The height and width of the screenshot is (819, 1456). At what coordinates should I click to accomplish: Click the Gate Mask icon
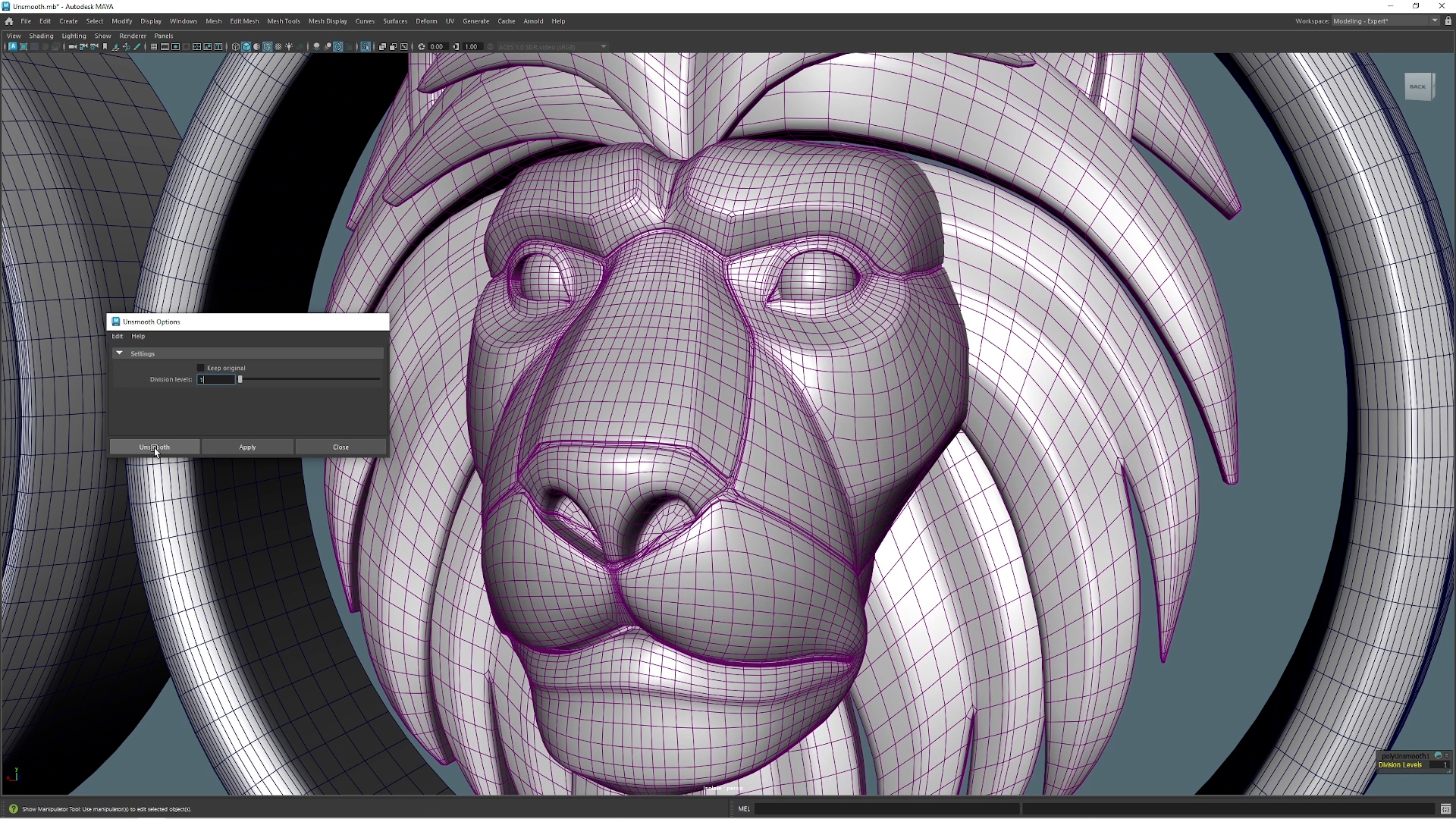click(x=186, y=47)
